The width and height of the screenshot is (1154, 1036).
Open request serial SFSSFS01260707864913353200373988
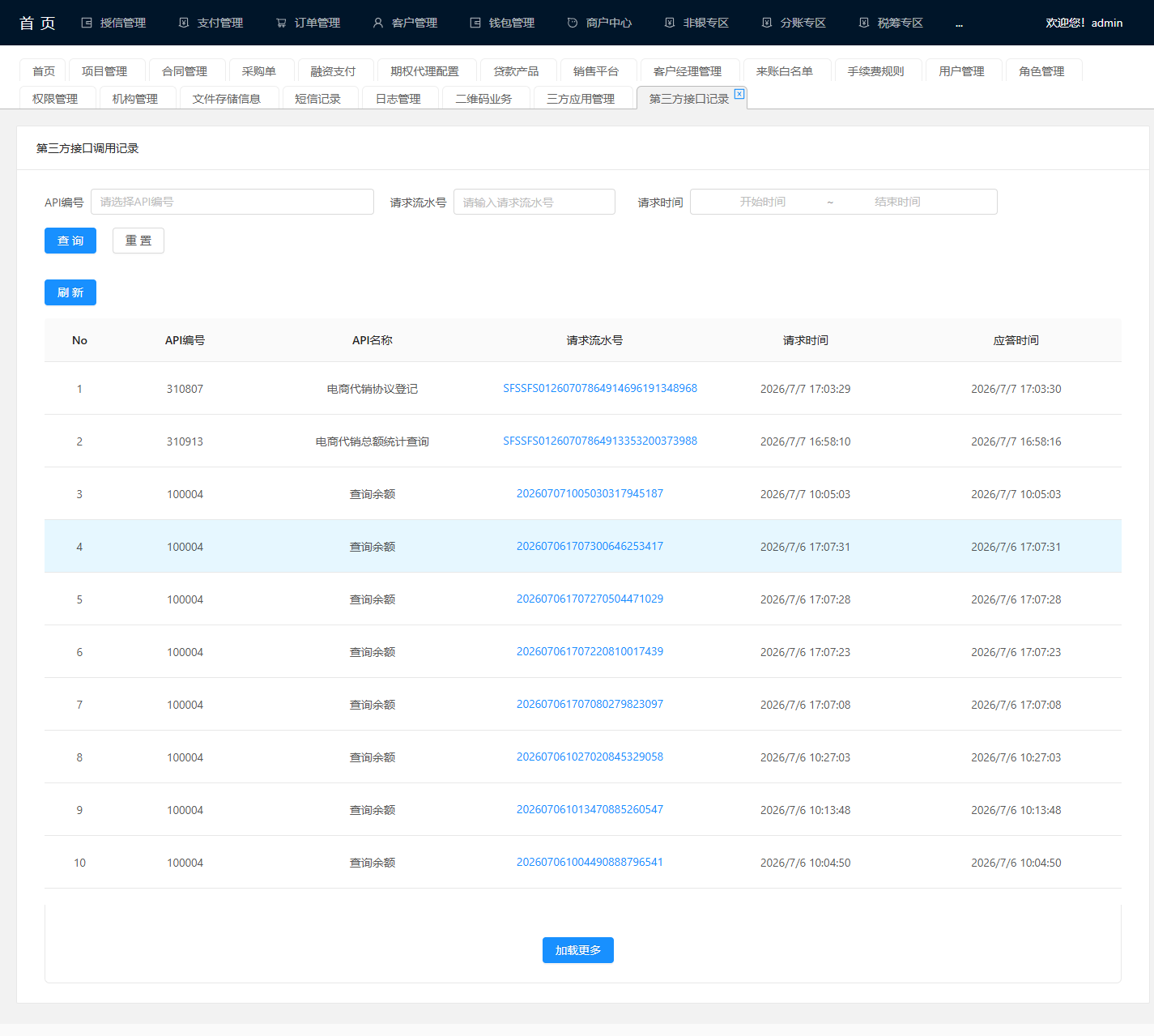[x=600, y=441]
